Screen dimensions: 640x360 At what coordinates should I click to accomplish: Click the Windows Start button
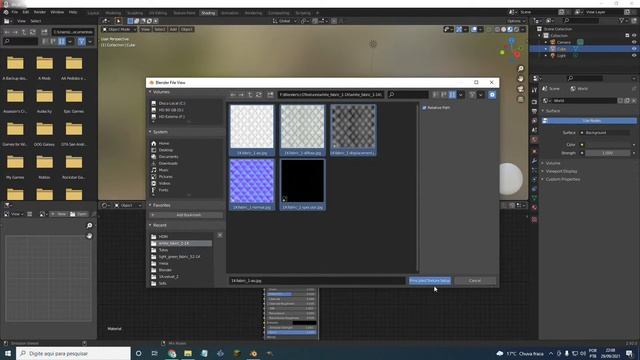coord(7,353)
